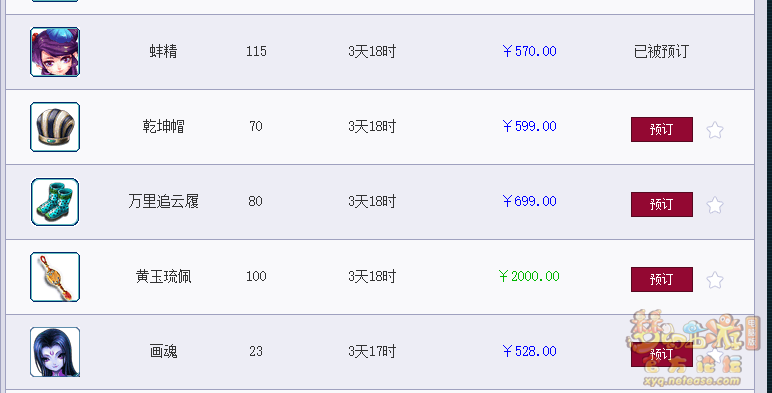Screen dimensions: 772x393
Task: Click the ￥2000.00 green price
Action: (529, 276)
